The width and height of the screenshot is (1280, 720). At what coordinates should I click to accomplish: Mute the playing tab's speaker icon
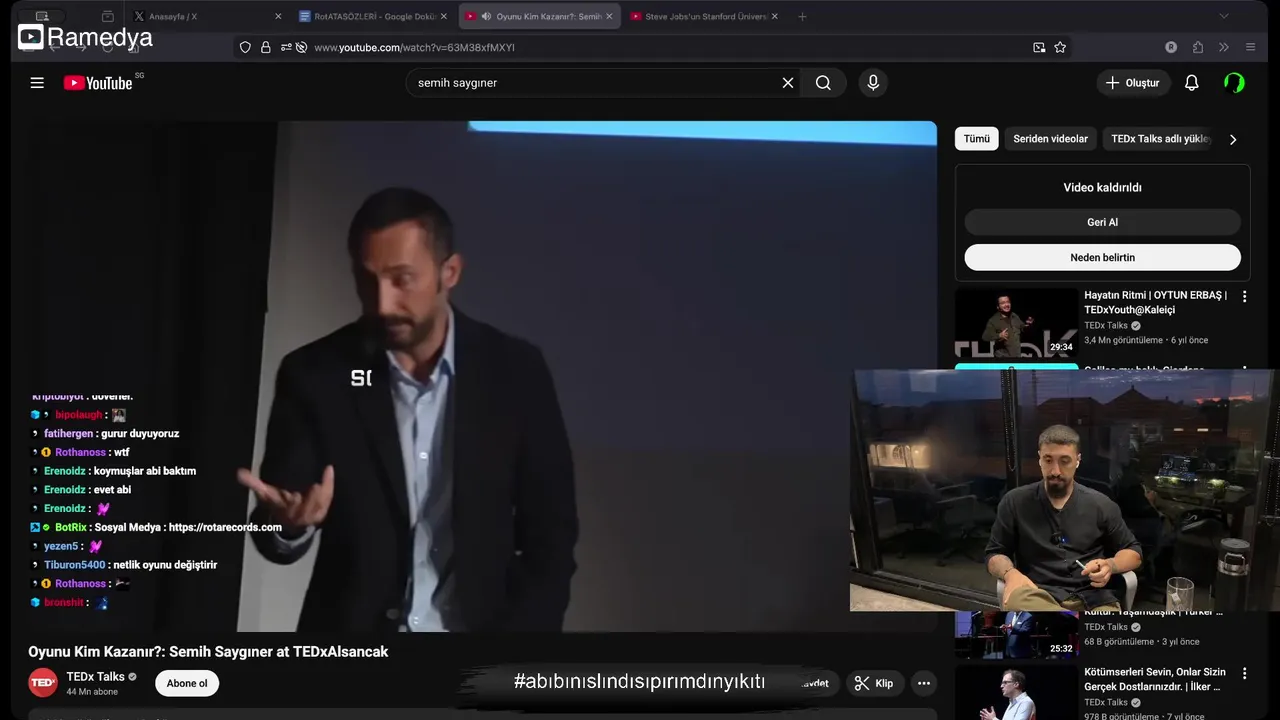tap(486, 16)
